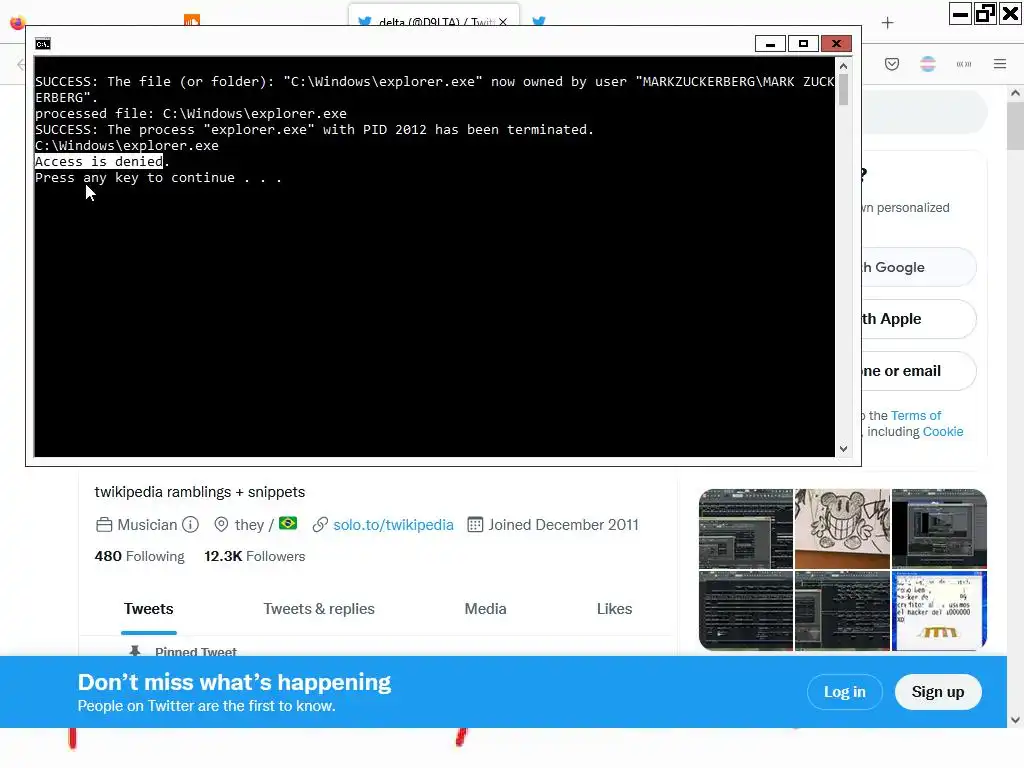Image resolution: width=1024 pixels, height=768 pixels.
Task: Open the blue hacker text thumbnail
Action: [939, 611]
